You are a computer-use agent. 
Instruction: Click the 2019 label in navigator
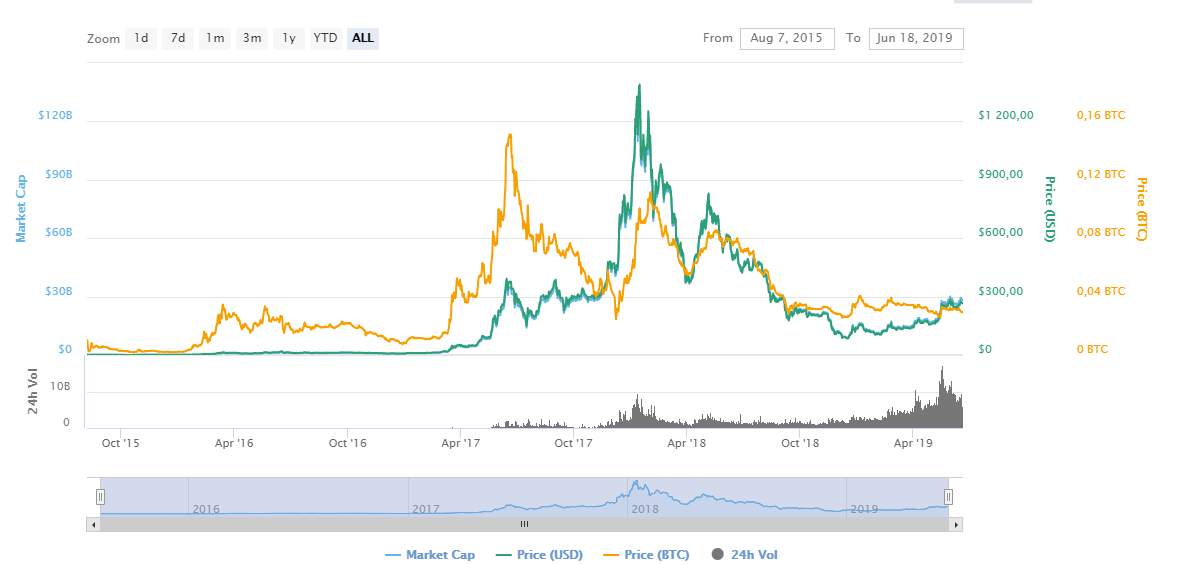(x=864, y=509)
